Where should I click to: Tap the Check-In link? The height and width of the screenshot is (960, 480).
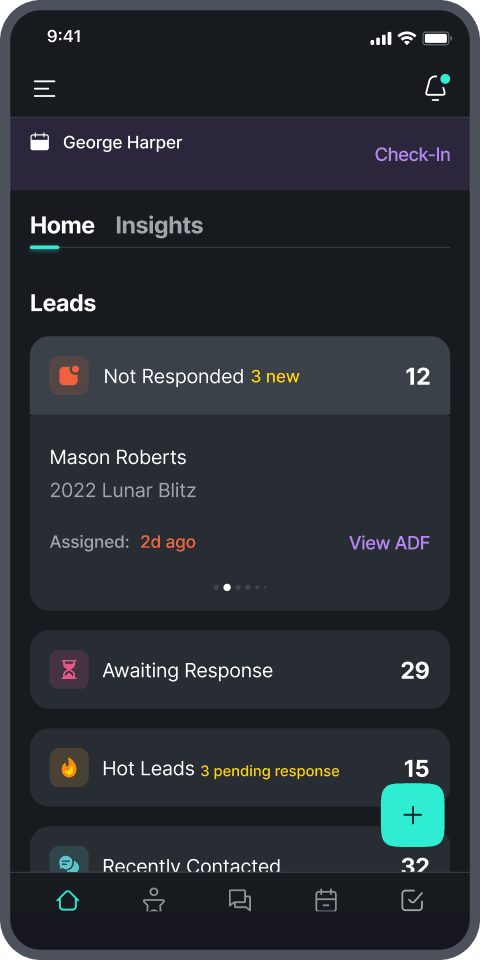[x=413, y=154]
